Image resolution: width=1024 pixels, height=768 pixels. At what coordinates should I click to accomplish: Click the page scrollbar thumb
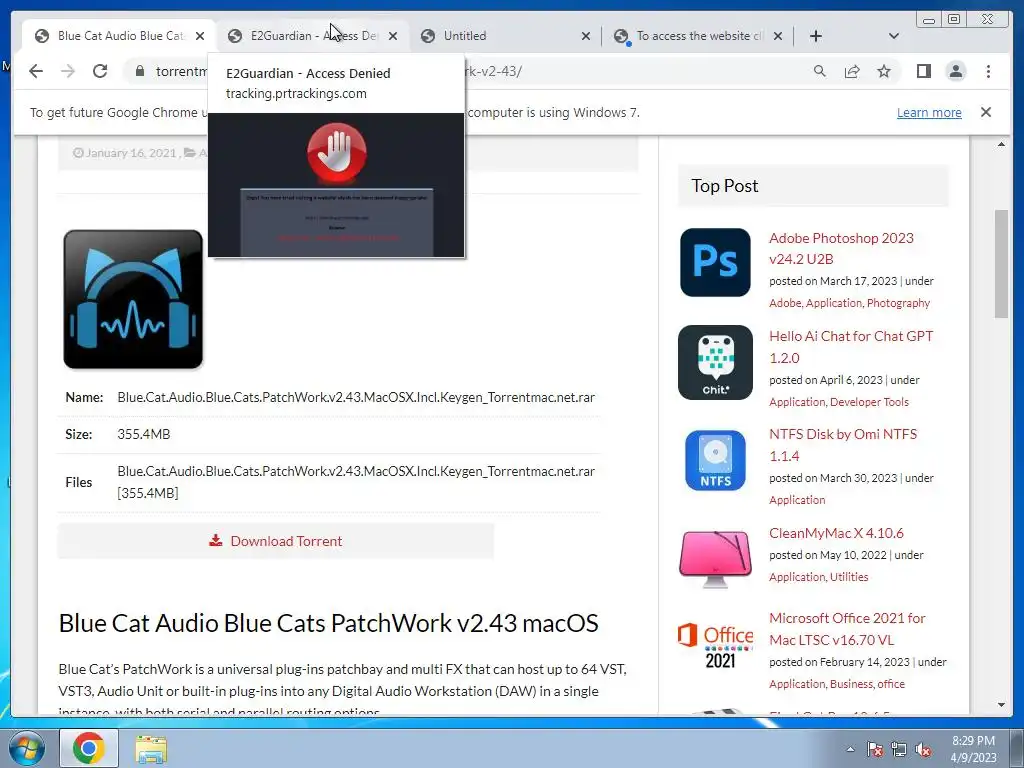1001,264
